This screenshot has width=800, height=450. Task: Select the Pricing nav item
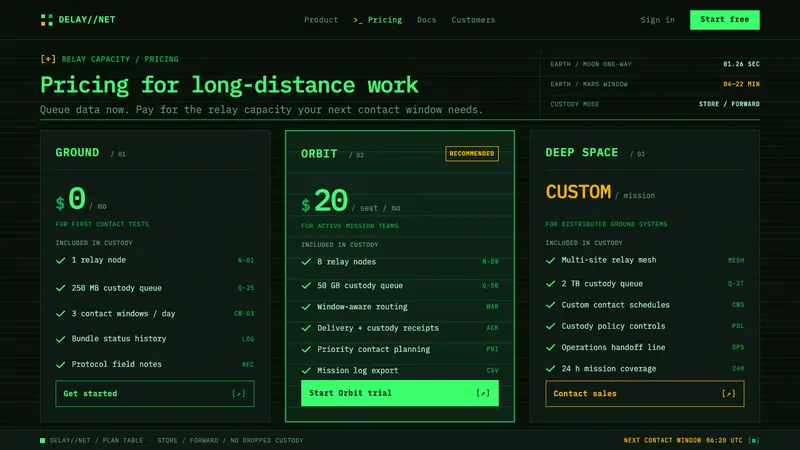pyautogui.click(x=378, y=20)
